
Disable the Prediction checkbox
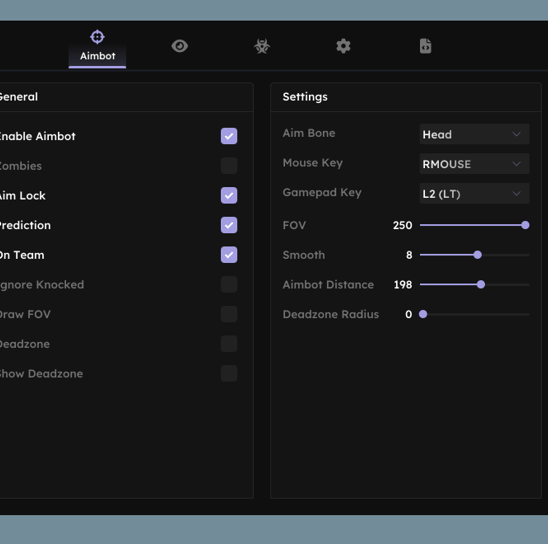coord(229,225)
